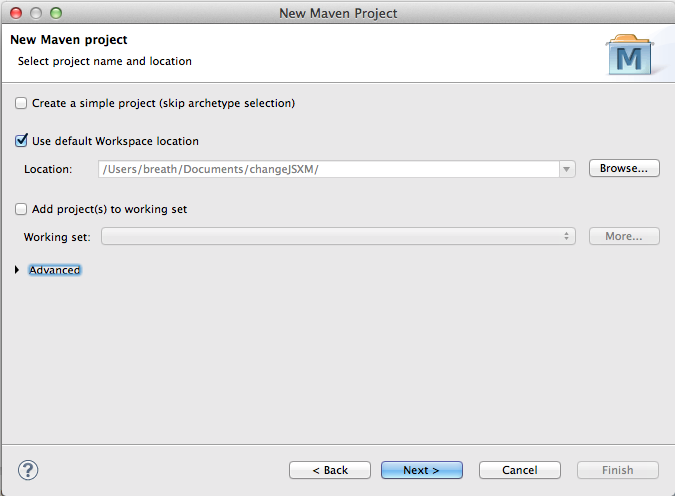Open the Location path dropdown arrow

[568, 169]
